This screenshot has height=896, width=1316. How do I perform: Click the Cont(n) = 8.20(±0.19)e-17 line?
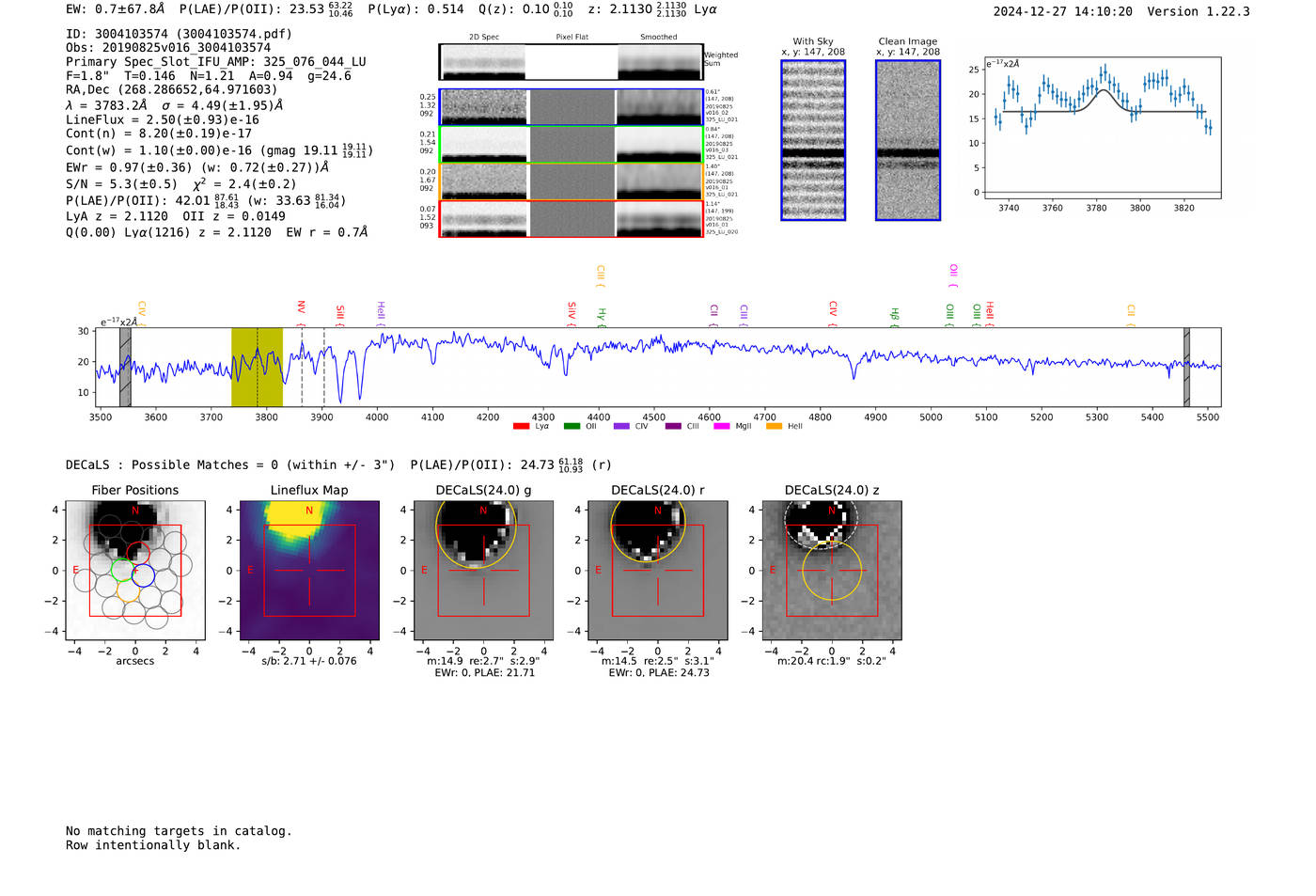(159, 134)
